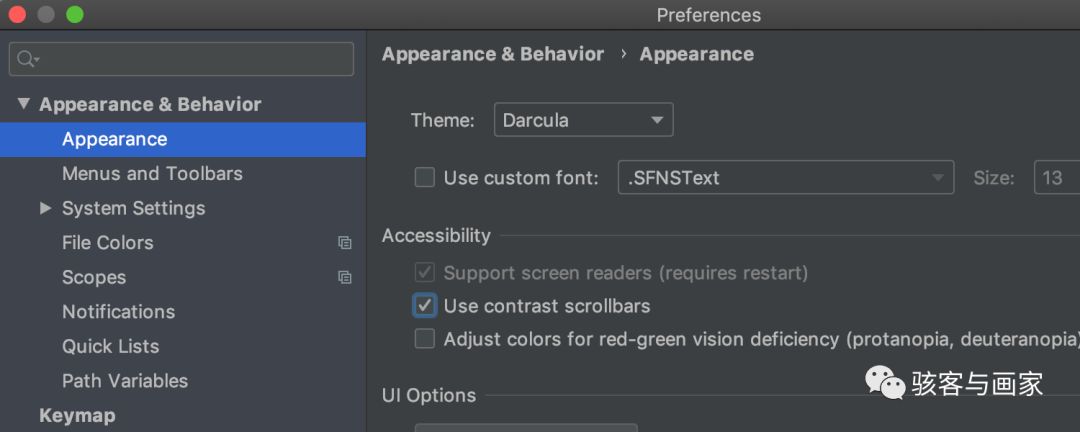Screen dimensions: 1080x432
Task: Click the font Size field
Action: pos(1055,178)
